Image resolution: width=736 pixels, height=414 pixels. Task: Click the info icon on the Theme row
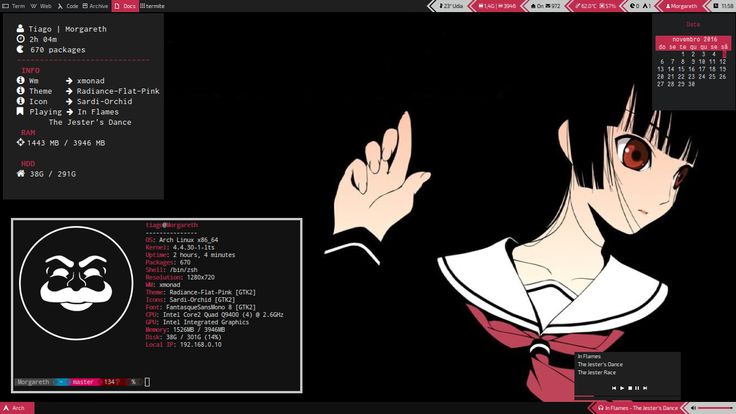20,91
